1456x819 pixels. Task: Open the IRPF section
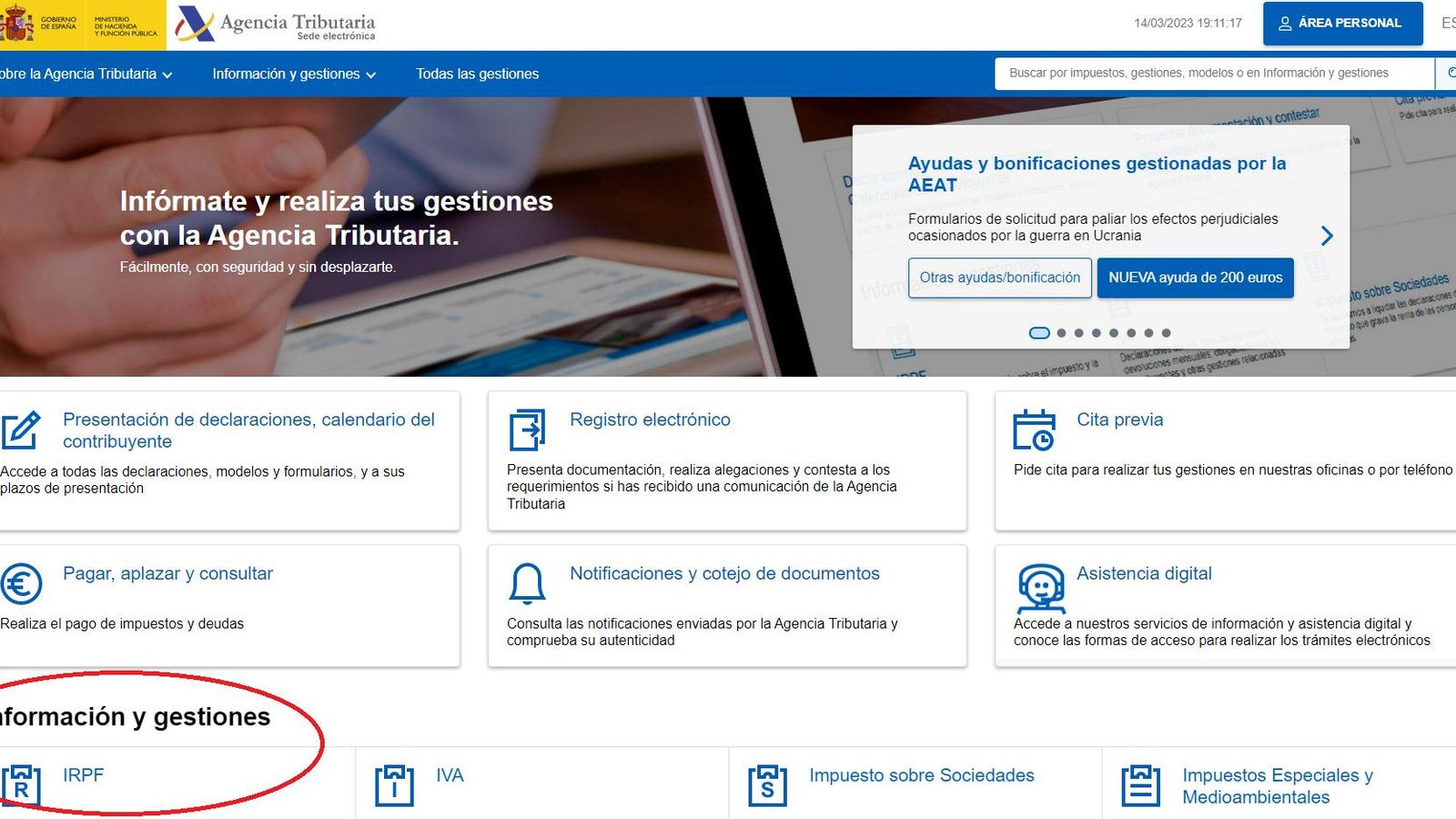83,775
